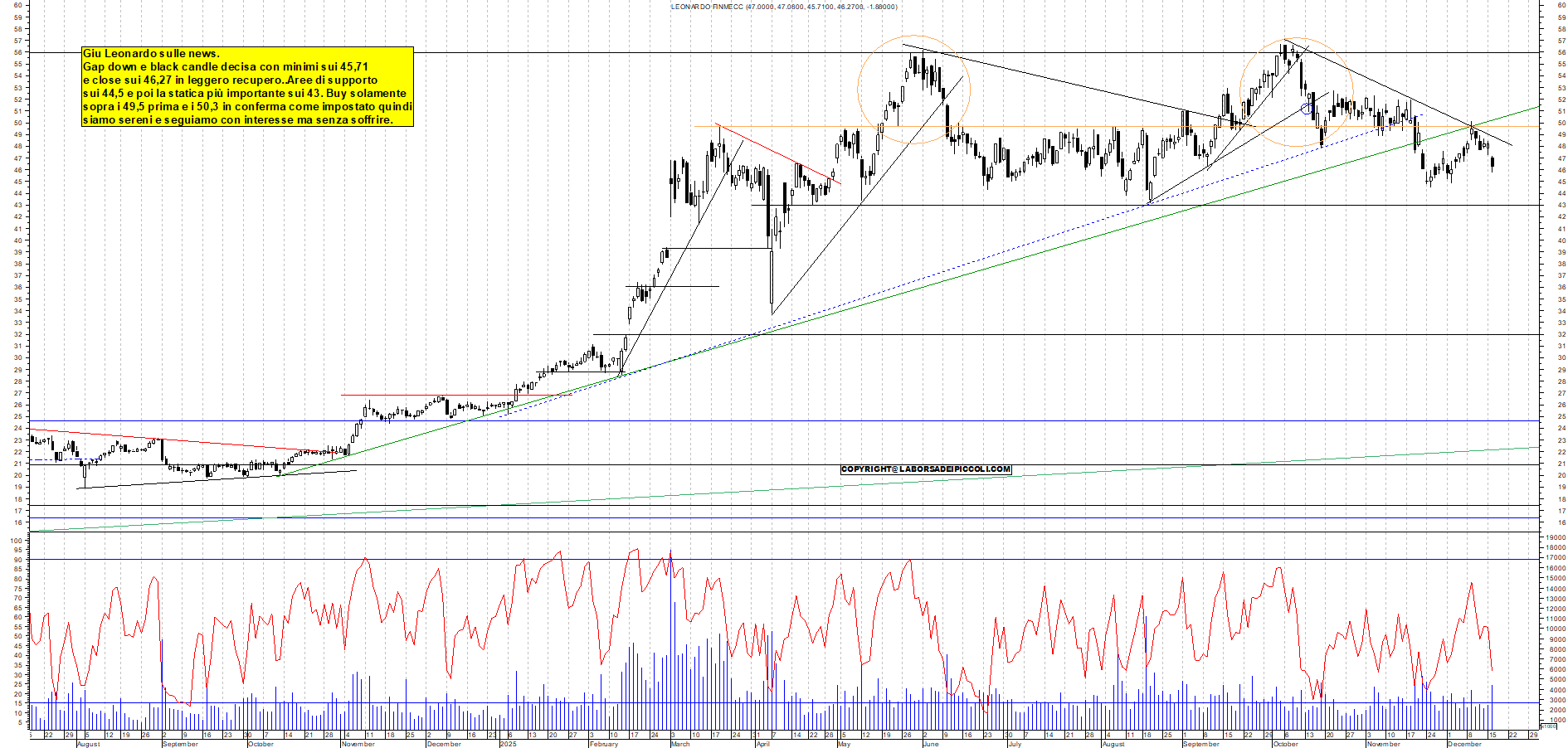
Task: Click the red resistance line above November-December candles
Action: pyautogui.click(x=456, y=396)
